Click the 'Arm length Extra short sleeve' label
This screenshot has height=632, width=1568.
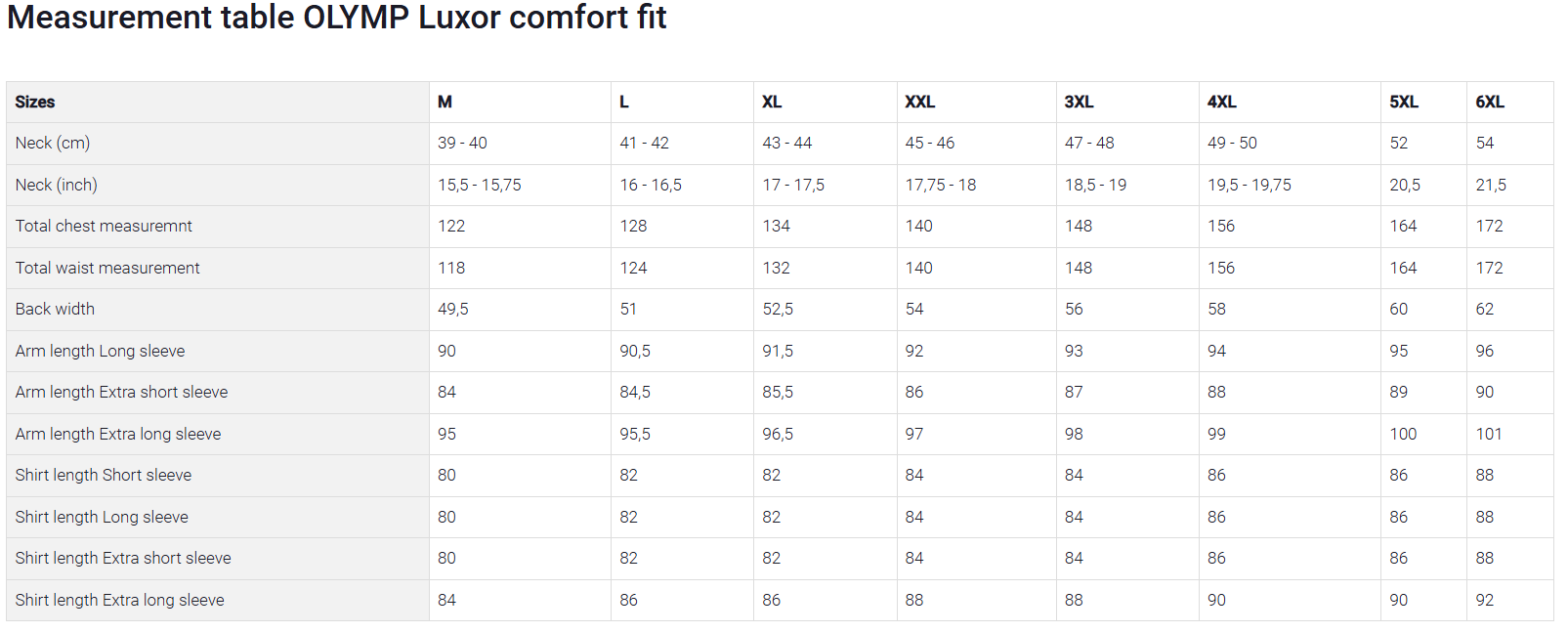[121, 392]
